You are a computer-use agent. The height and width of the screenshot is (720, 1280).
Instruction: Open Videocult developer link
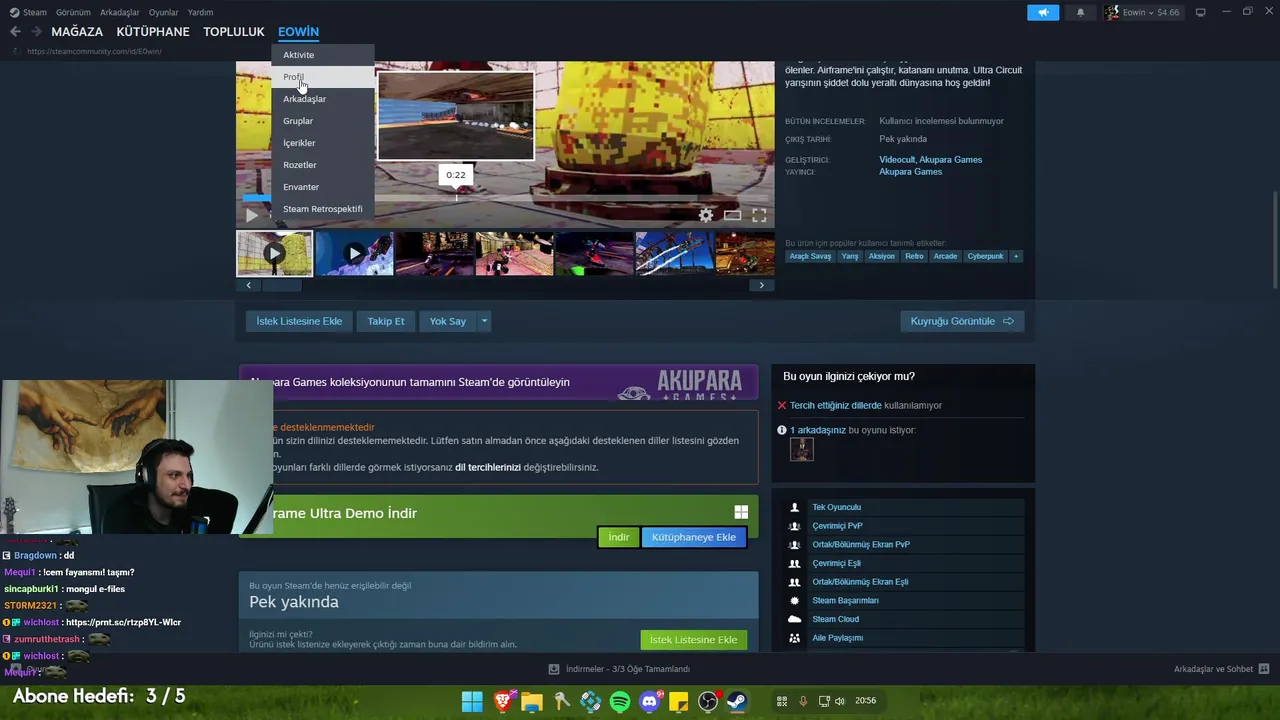coord(897,160)
